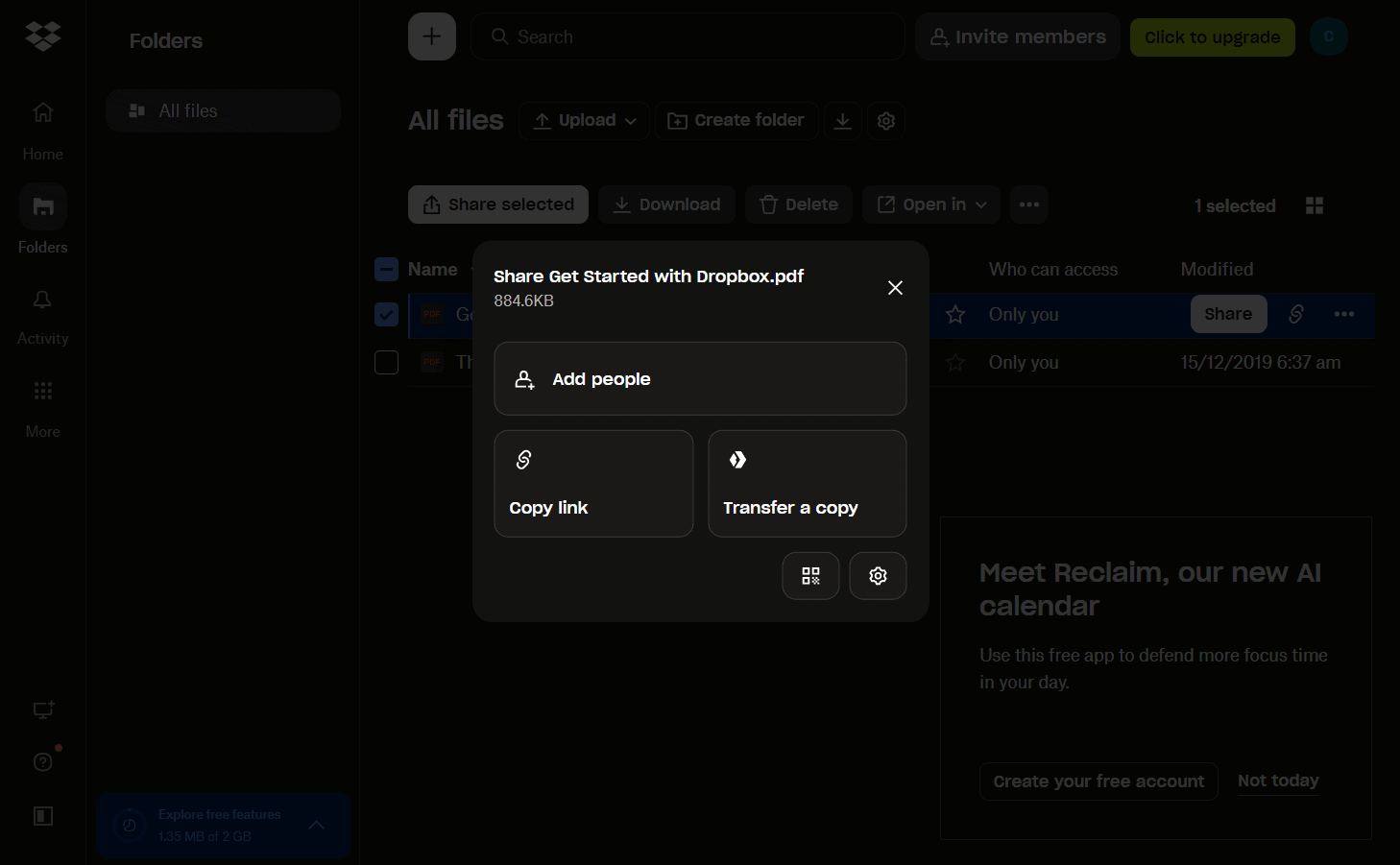Uncheck the Get Started with Dropbox checkbox
This screenshot has width=1400, height=865.
pyautogui.click(x=386, y=315)
